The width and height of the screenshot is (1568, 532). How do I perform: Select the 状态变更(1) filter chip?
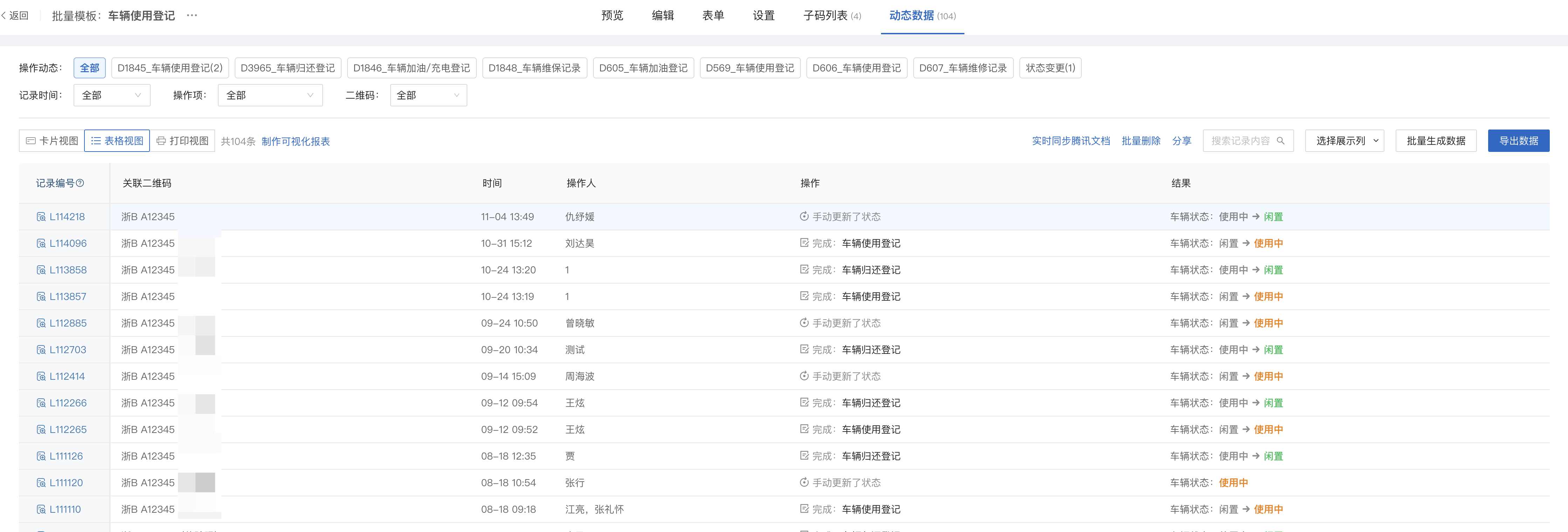(1050, 68)
